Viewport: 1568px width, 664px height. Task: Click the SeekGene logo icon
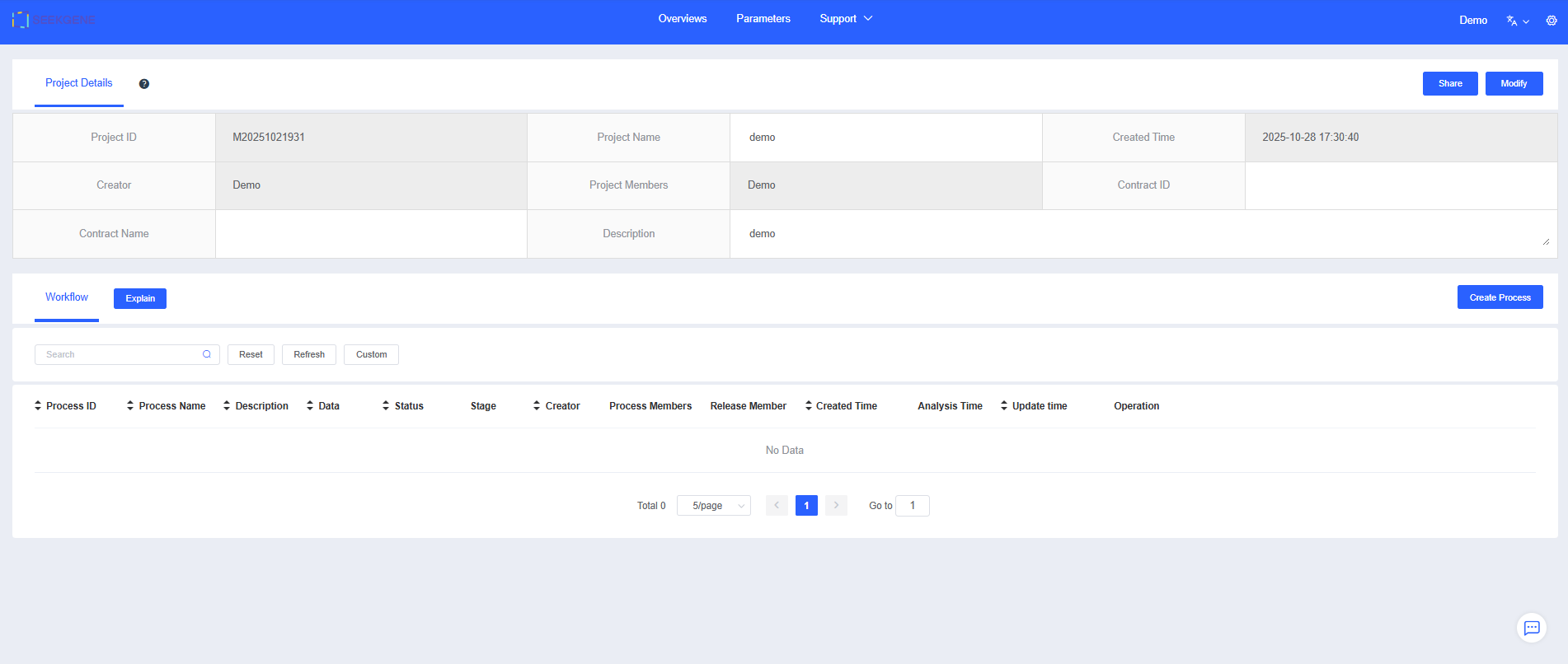point(21,20)
